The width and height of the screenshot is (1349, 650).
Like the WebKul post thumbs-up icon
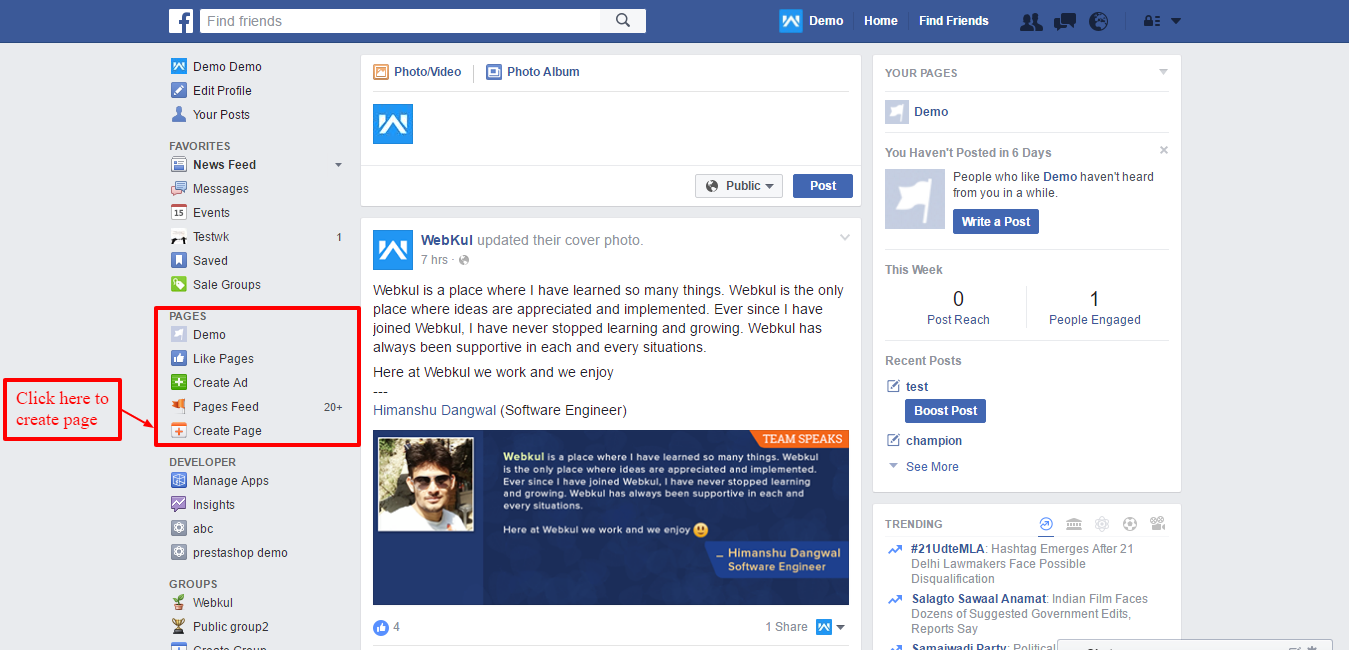[x=381, y=628]
